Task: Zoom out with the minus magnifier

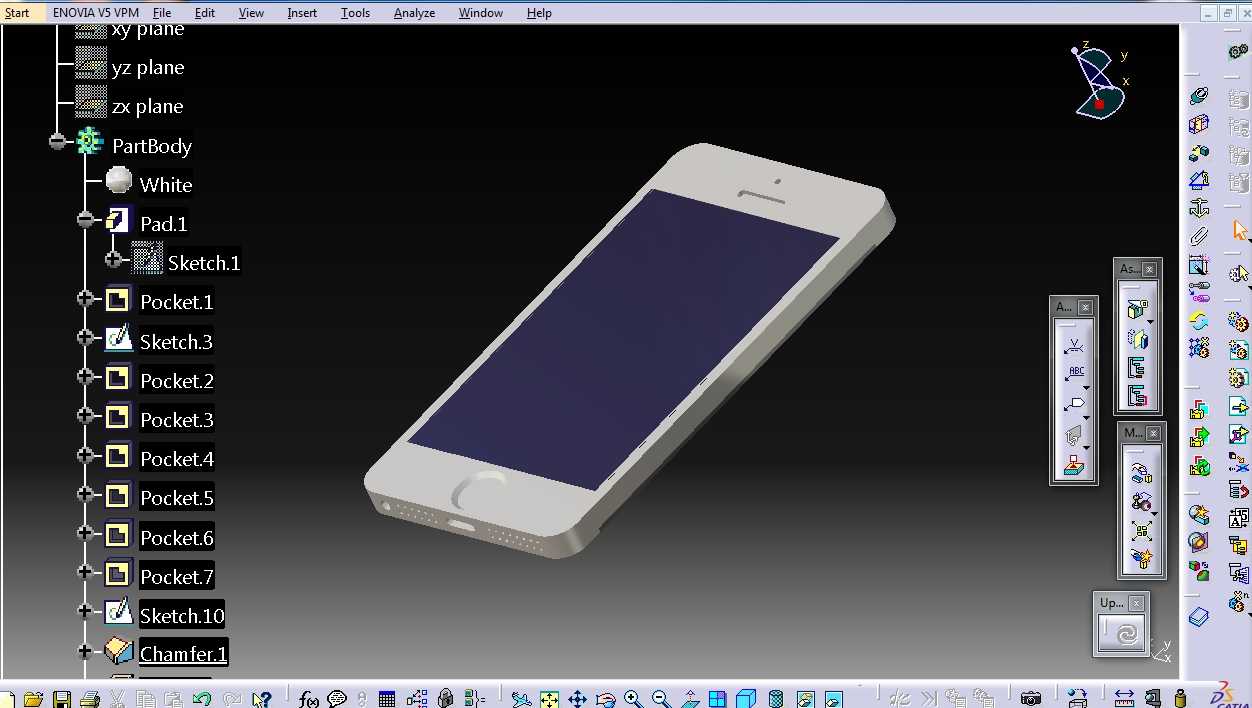Action: click(661, 699)
